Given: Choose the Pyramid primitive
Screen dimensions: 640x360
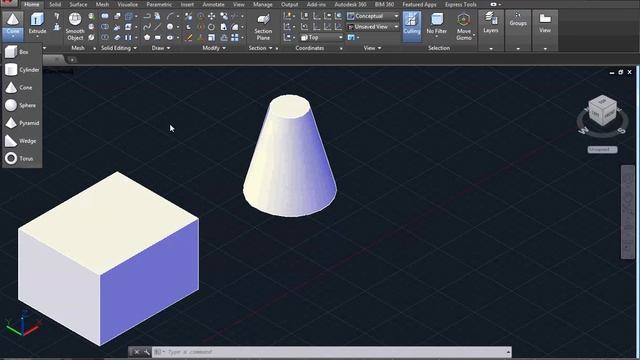Looking at the screenshot, I should click(22, 123).
